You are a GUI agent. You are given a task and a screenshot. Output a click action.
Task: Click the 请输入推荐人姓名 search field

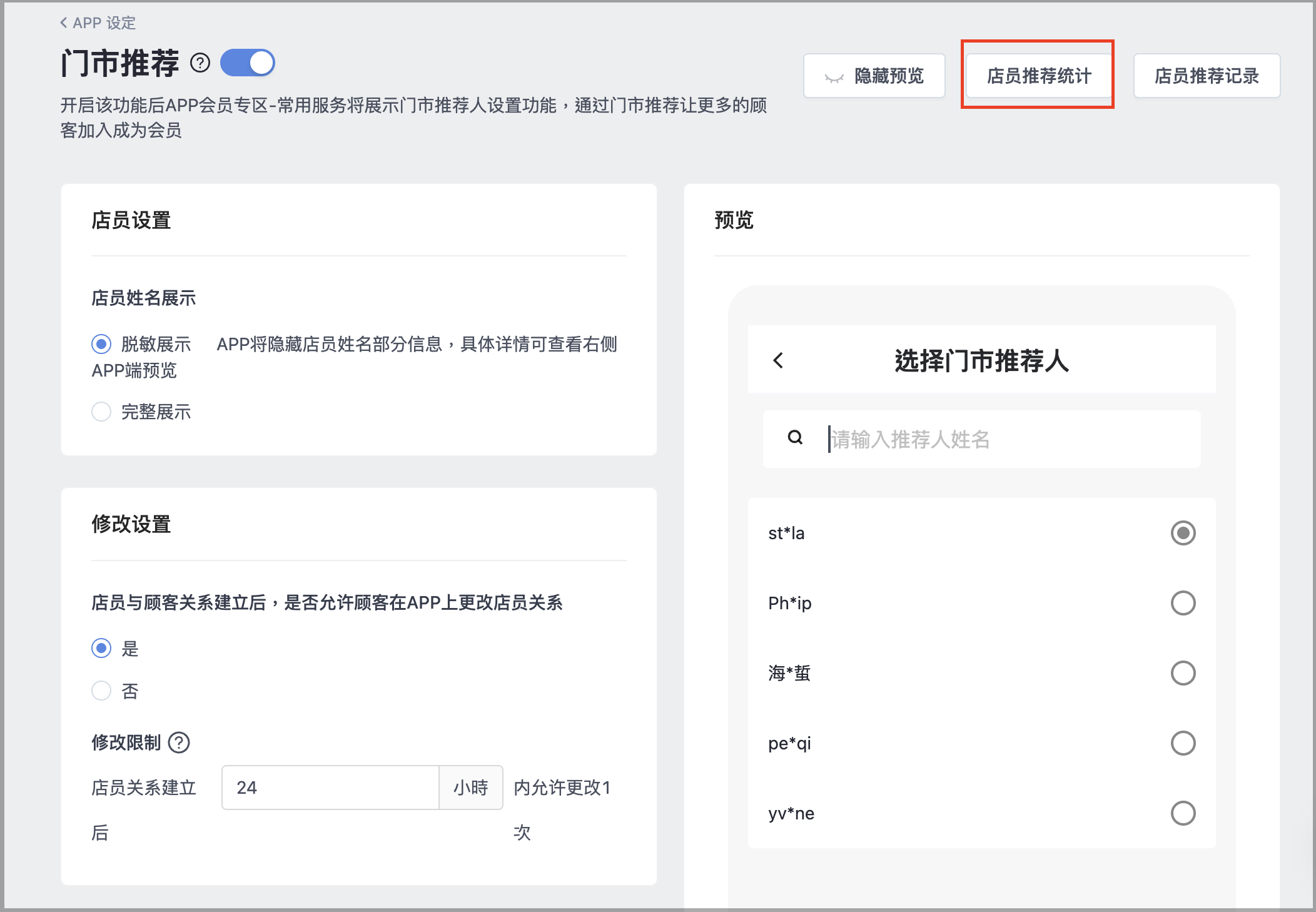tap(981, 439)
